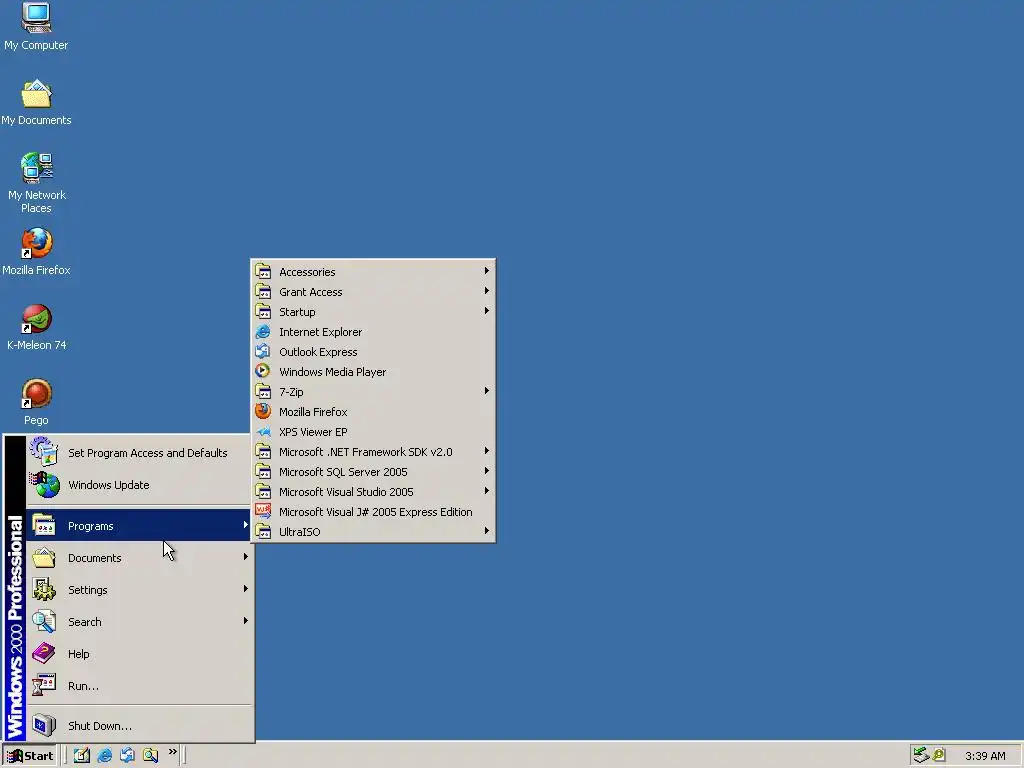This screenshot has height=768, width=1024.
Task: Open XPS Viewer EP from Programs
Action: [x=373, y=432]
